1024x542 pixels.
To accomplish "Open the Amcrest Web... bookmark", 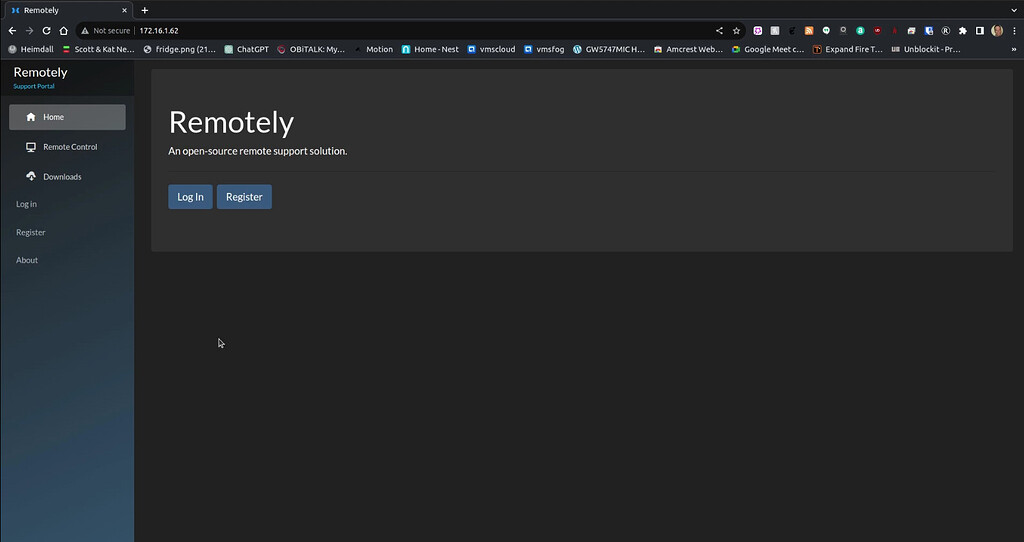I will pyautogui.click(x=688, y=49).
